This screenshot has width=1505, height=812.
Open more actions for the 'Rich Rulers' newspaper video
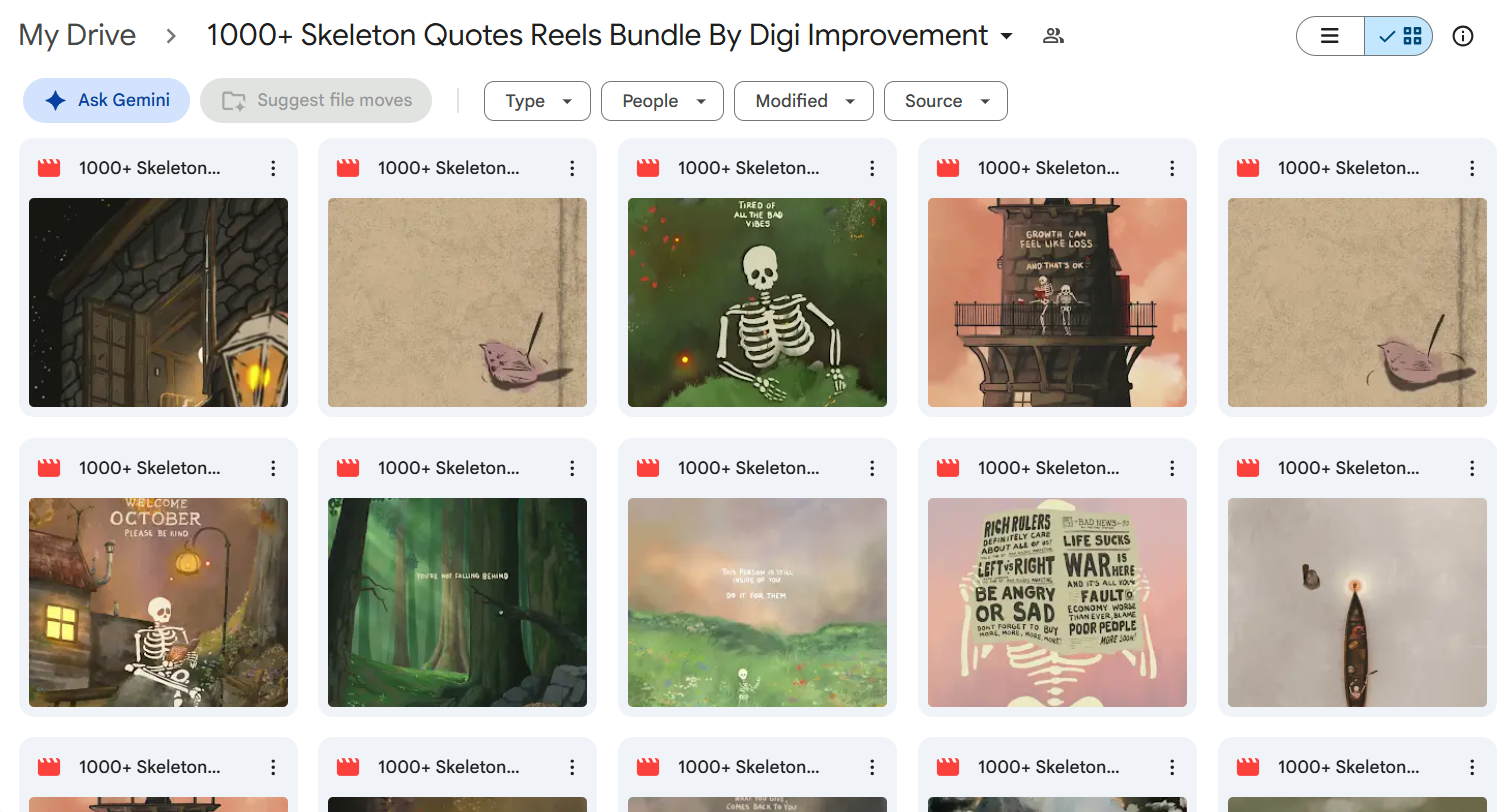click(x=1172, y=468)
